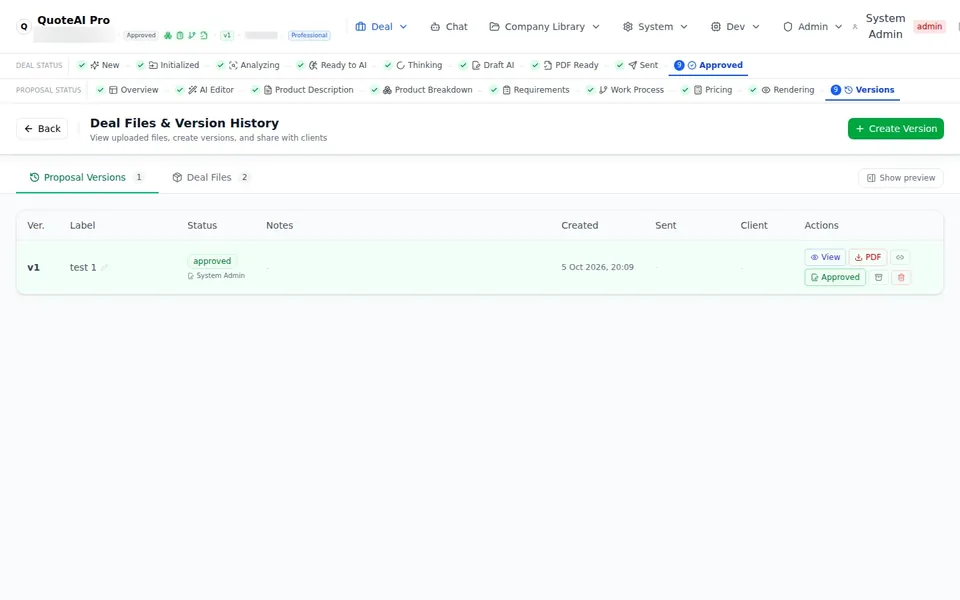Click the PDF Ready deal status step
The height and width of the screenshot is (600, 960).
point(565,66)
